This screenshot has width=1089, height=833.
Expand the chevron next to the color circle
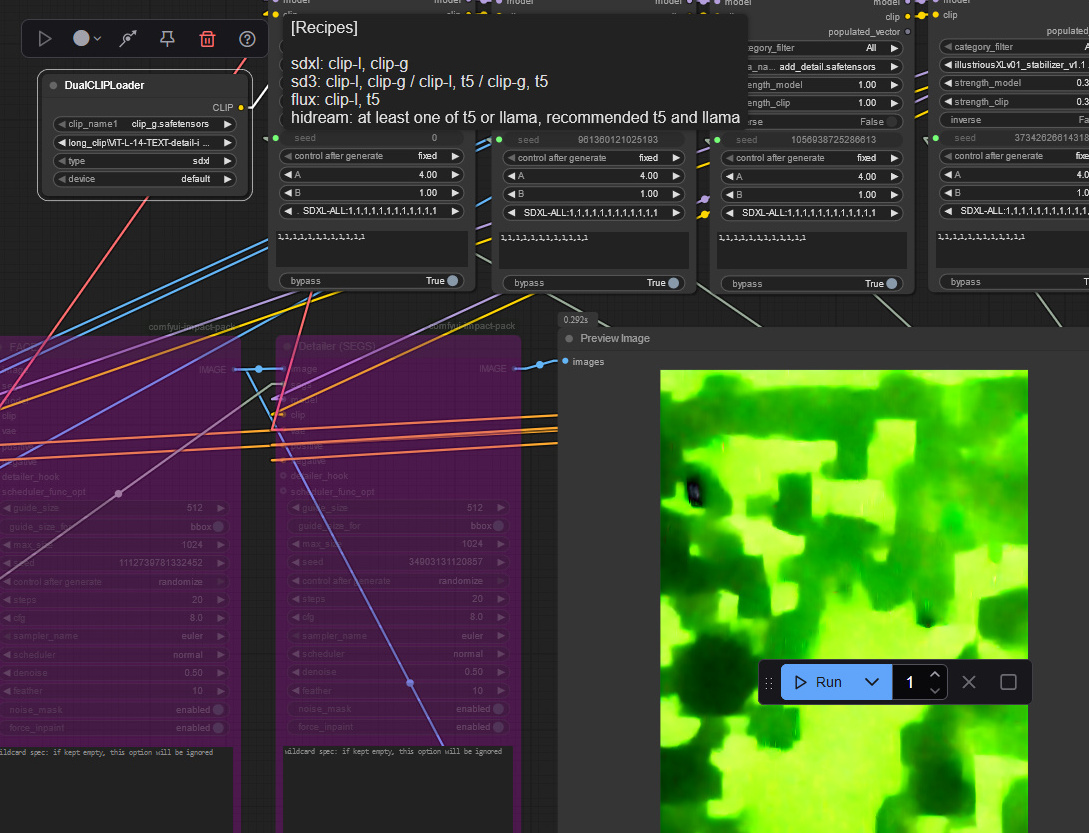[x=97, y=39]
